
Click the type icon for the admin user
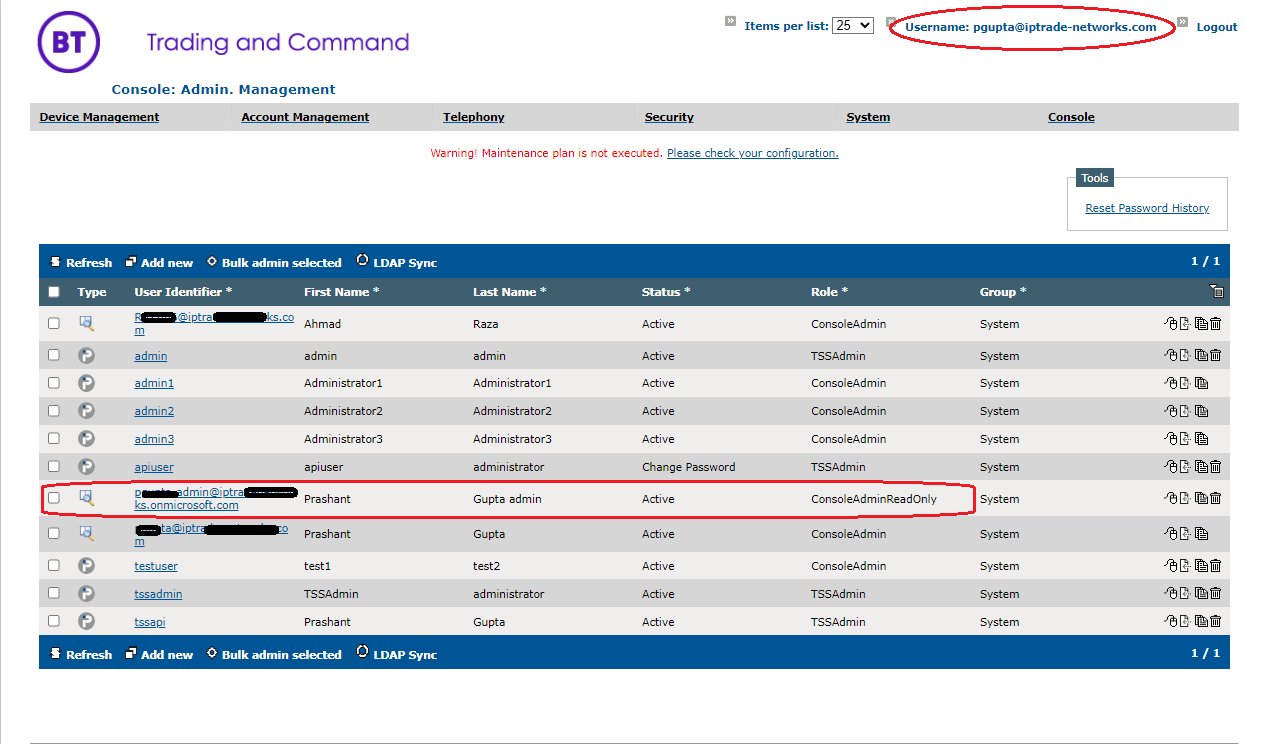[x=86, y=355]
